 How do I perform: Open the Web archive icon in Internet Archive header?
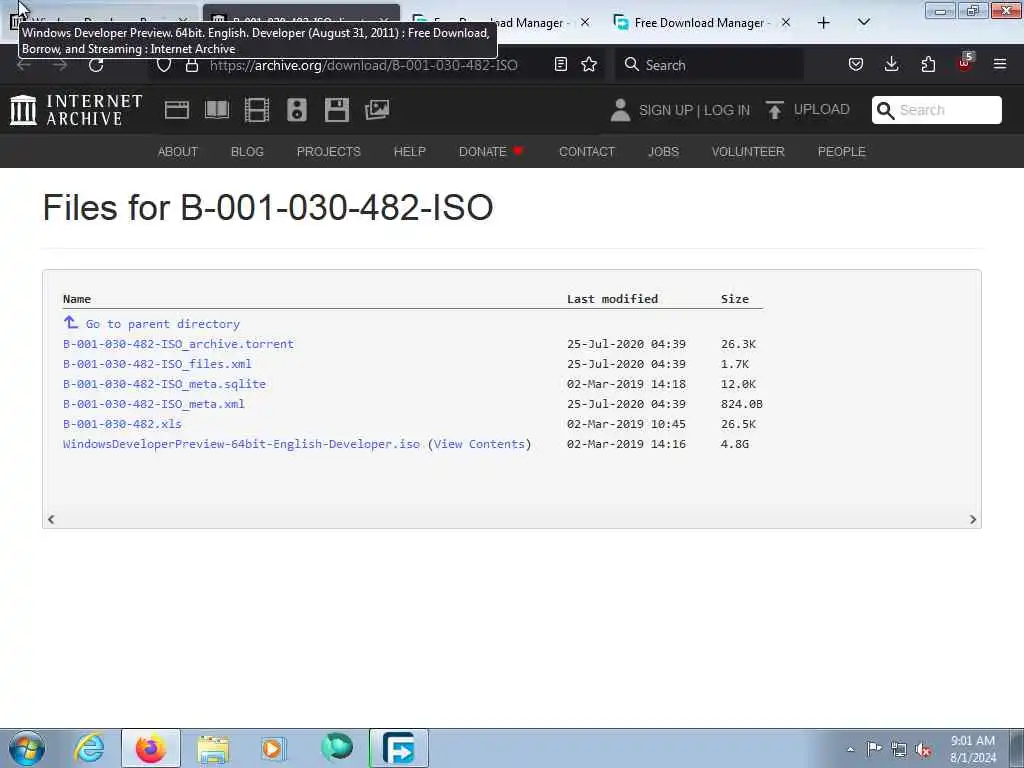pyautogui.click(x=177, y=110)
